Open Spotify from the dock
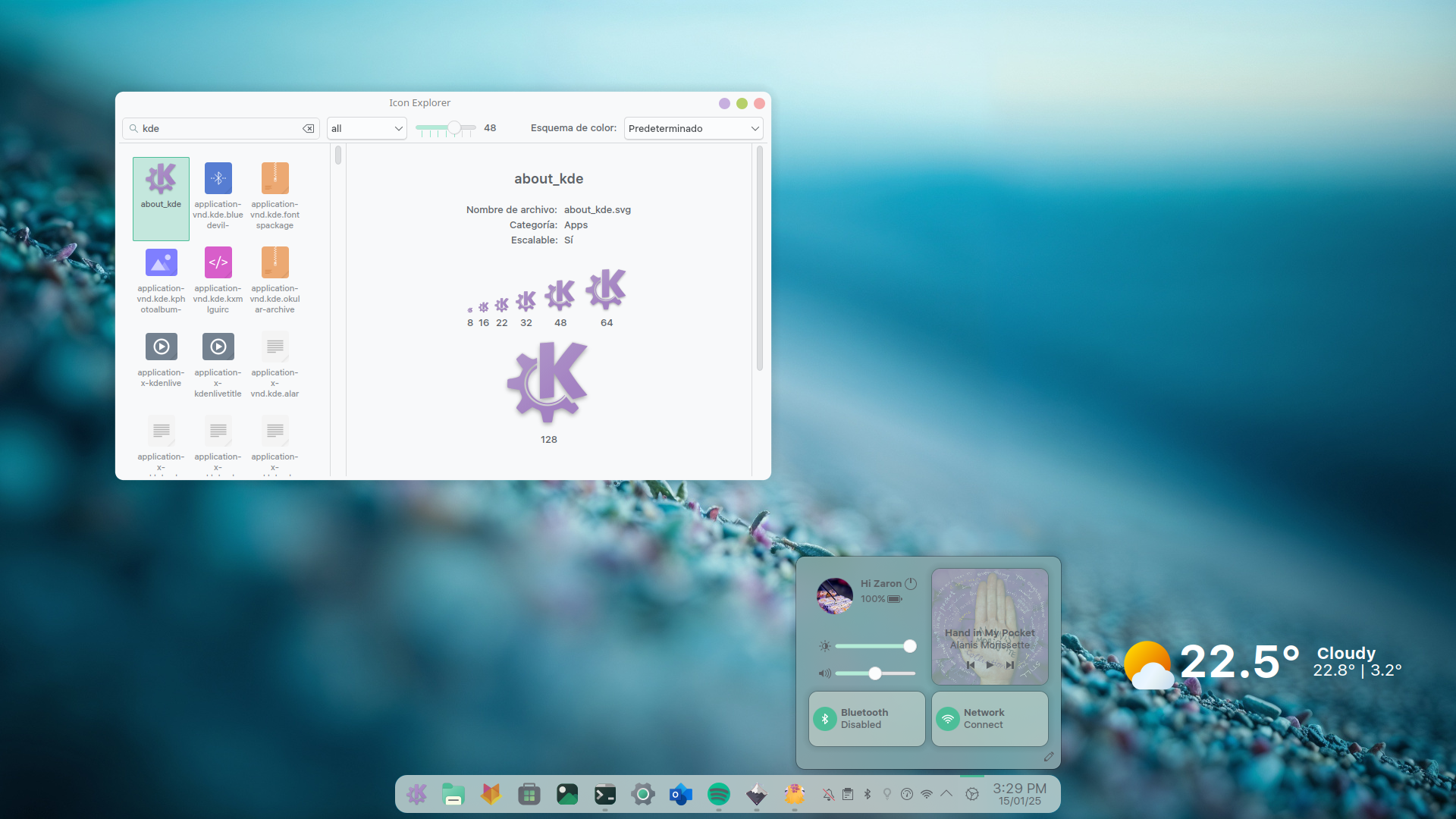This screenshot has width=1456, height=819. pos(719,794)
